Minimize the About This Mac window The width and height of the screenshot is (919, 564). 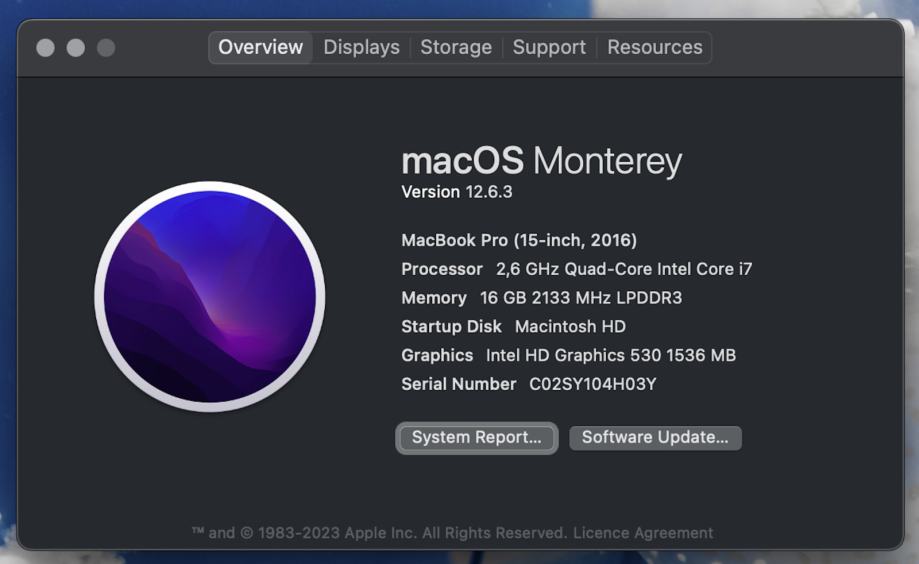pyautogui.click(x=76, y=48)
